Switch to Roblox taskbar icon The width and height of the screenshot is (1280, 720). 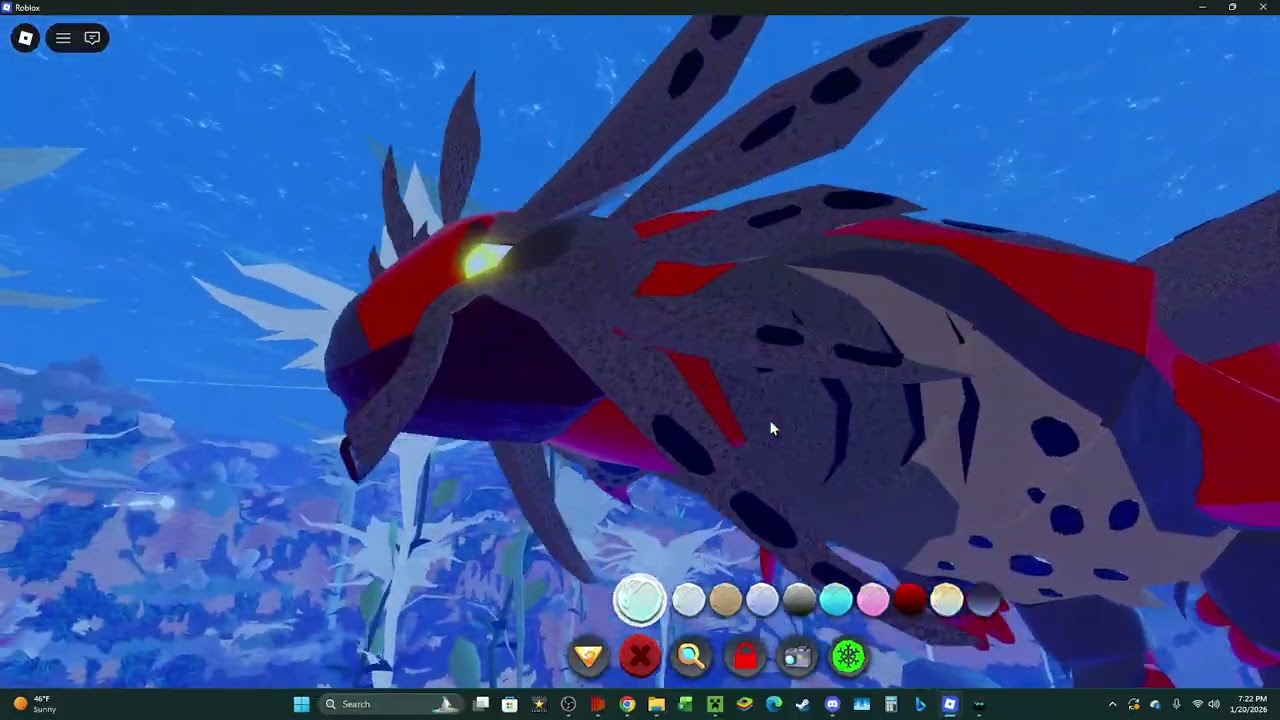(949, 704)
